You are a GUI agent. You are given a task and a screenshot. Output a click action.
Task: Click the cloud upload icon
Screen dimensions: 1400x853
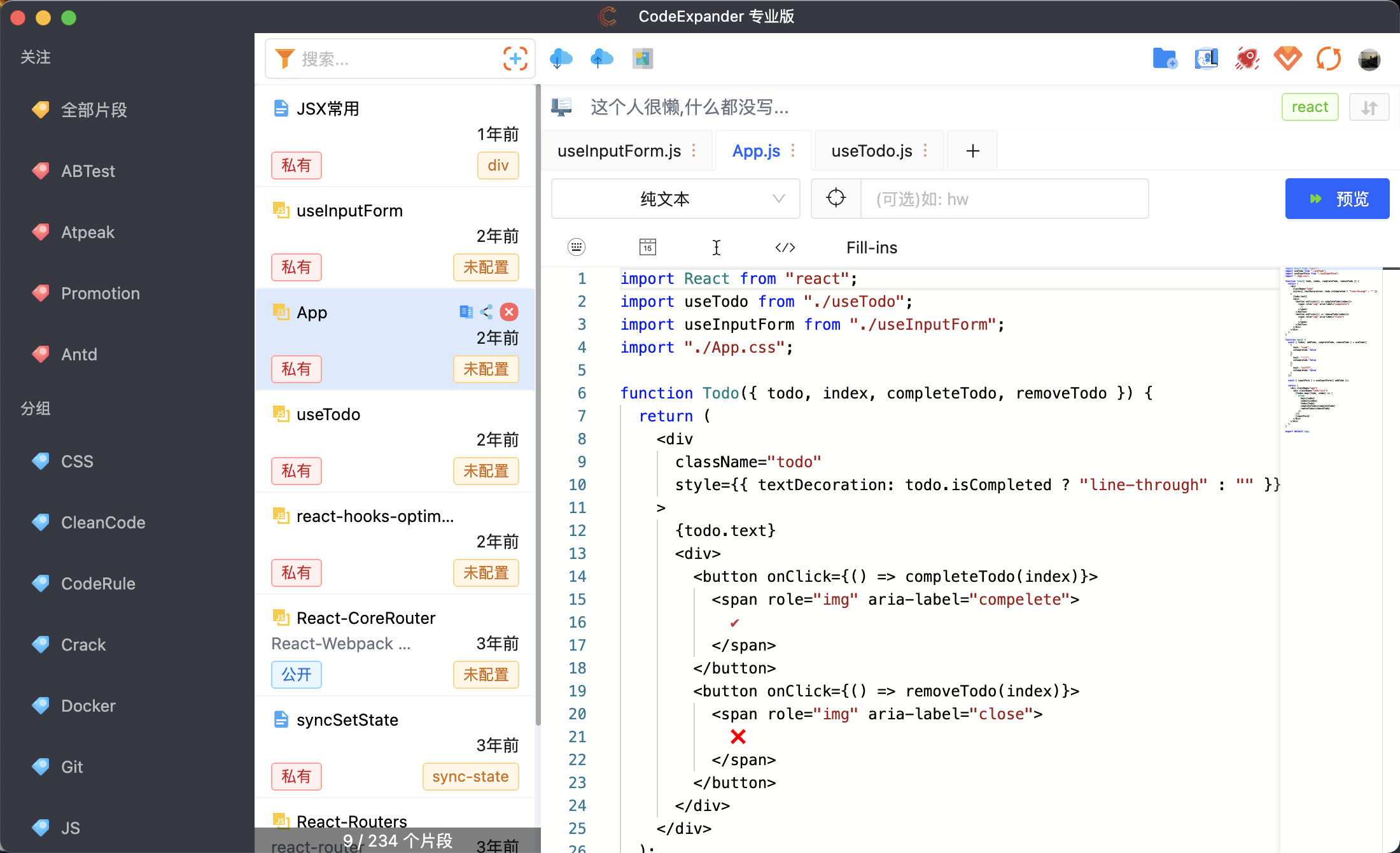[x=601, y=59]
